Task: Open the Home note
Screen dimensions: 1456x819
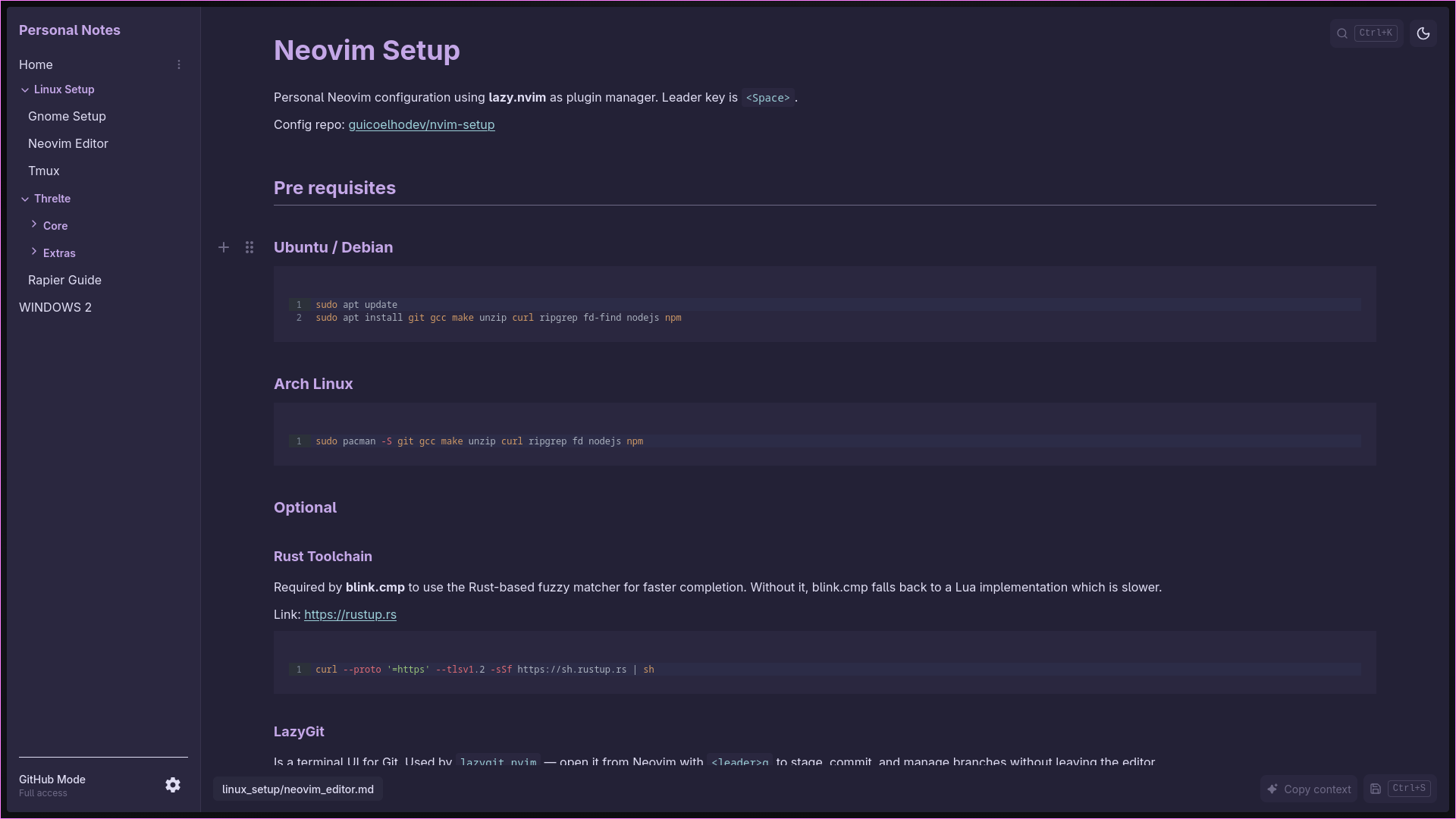Action: click(x=36, y=64)
